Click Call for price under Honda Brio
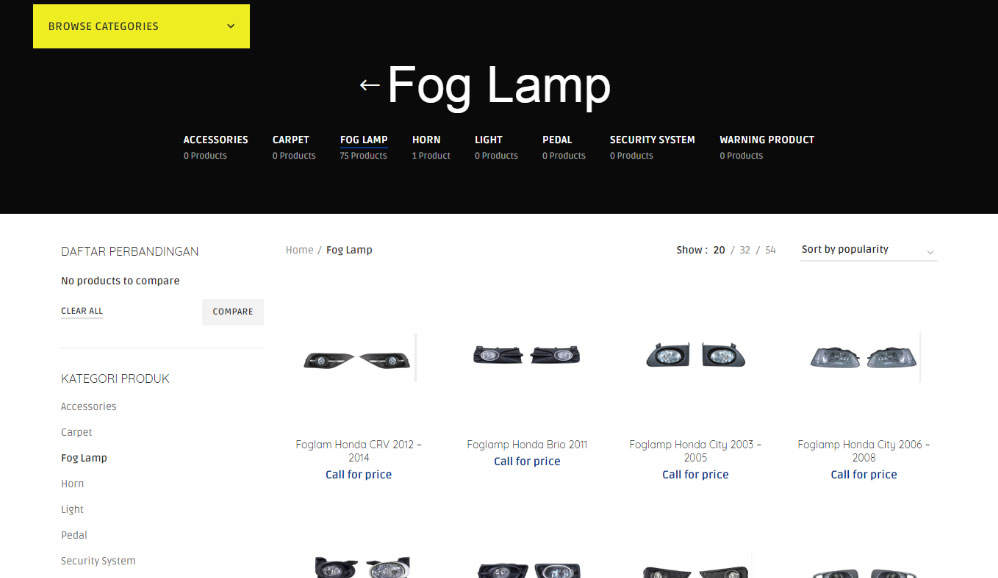The width and height of the screenshot is (998, 578). pos(527,462)
